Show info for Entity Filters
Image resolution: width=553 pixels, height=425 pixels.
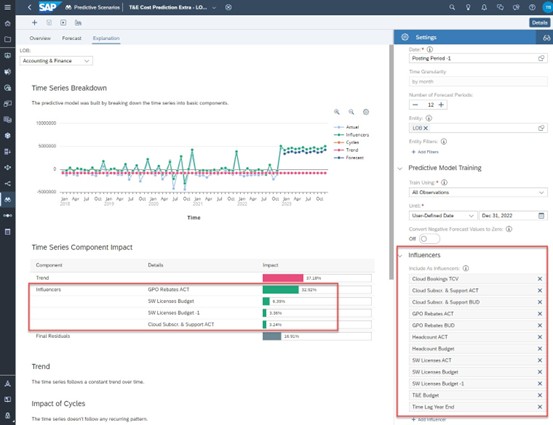(444, 141)
